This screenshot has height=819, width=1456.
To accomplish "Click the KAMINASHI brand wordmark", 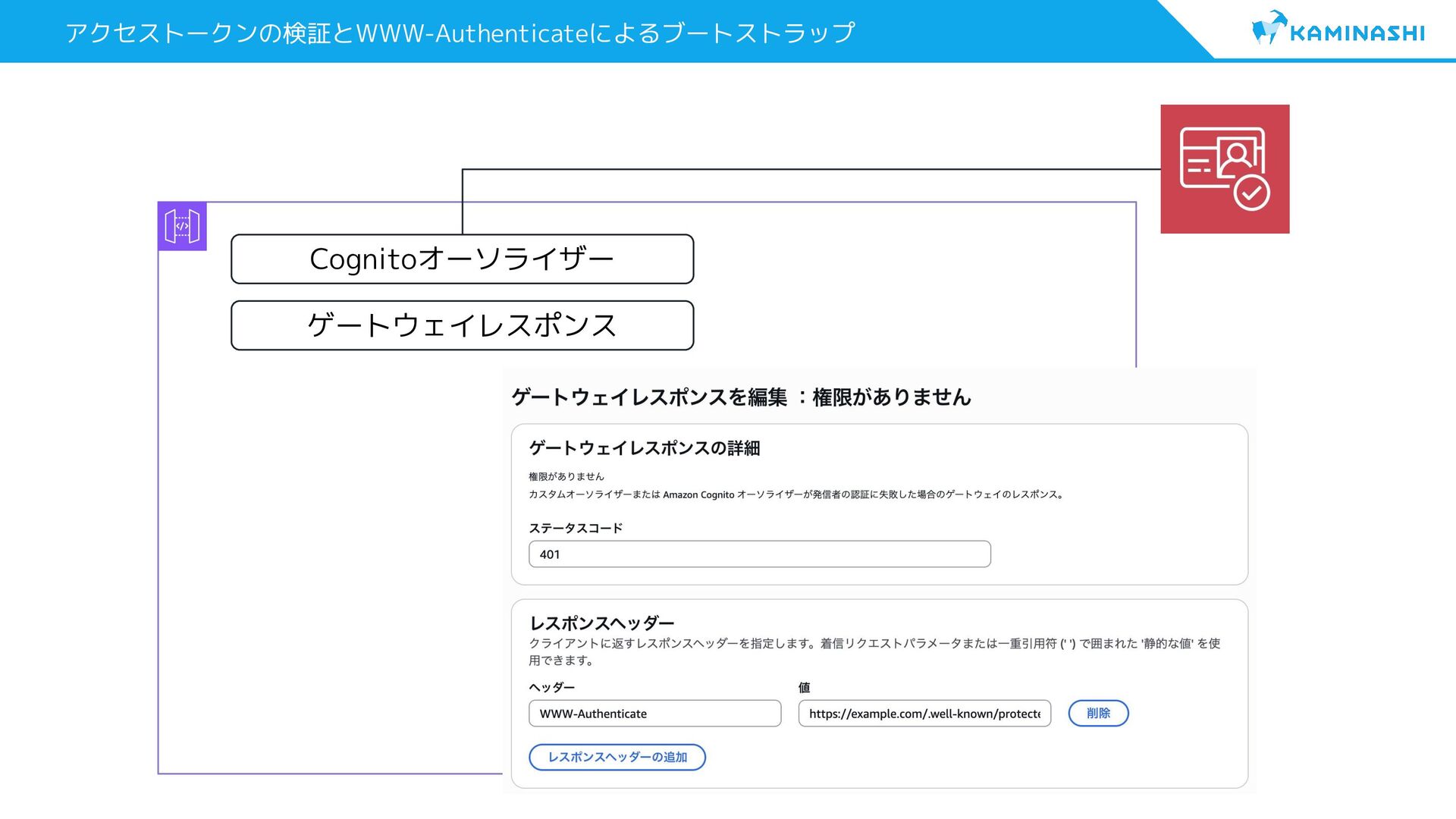I will click(x=1357, y=33).
